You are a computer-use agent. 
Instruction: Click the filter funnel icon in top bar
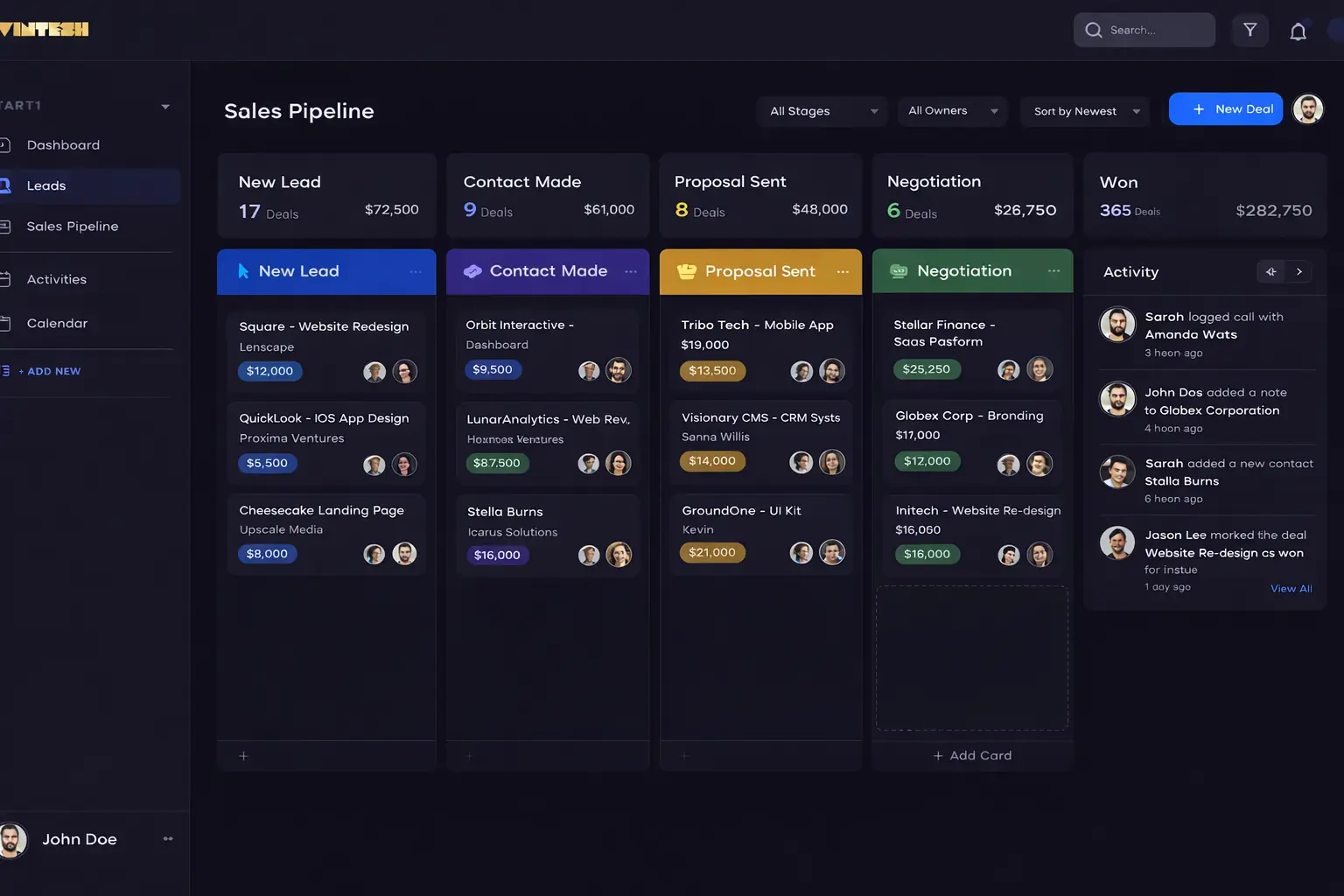coord(1249,31)
